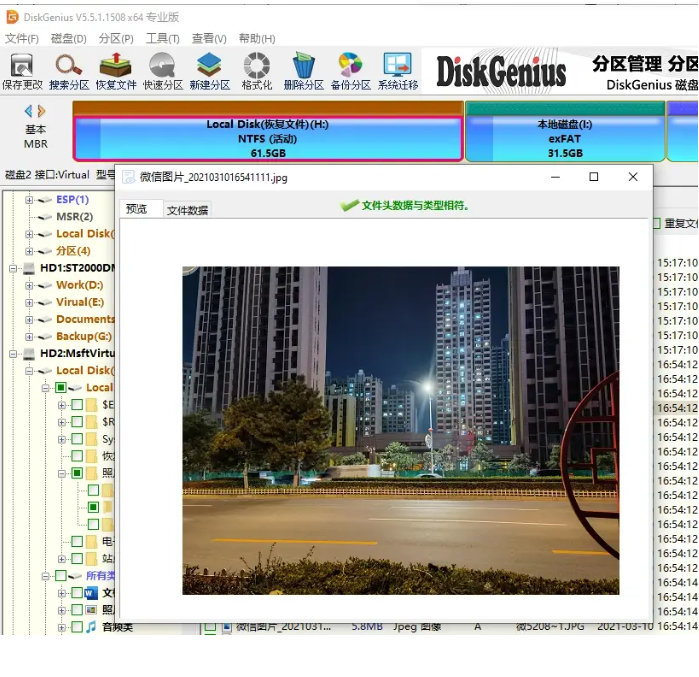This screenshot has height=677, width=699.
Task: Select the 本地磁盘(I:) exFAT partition bar
Action: tap(565, 139)
